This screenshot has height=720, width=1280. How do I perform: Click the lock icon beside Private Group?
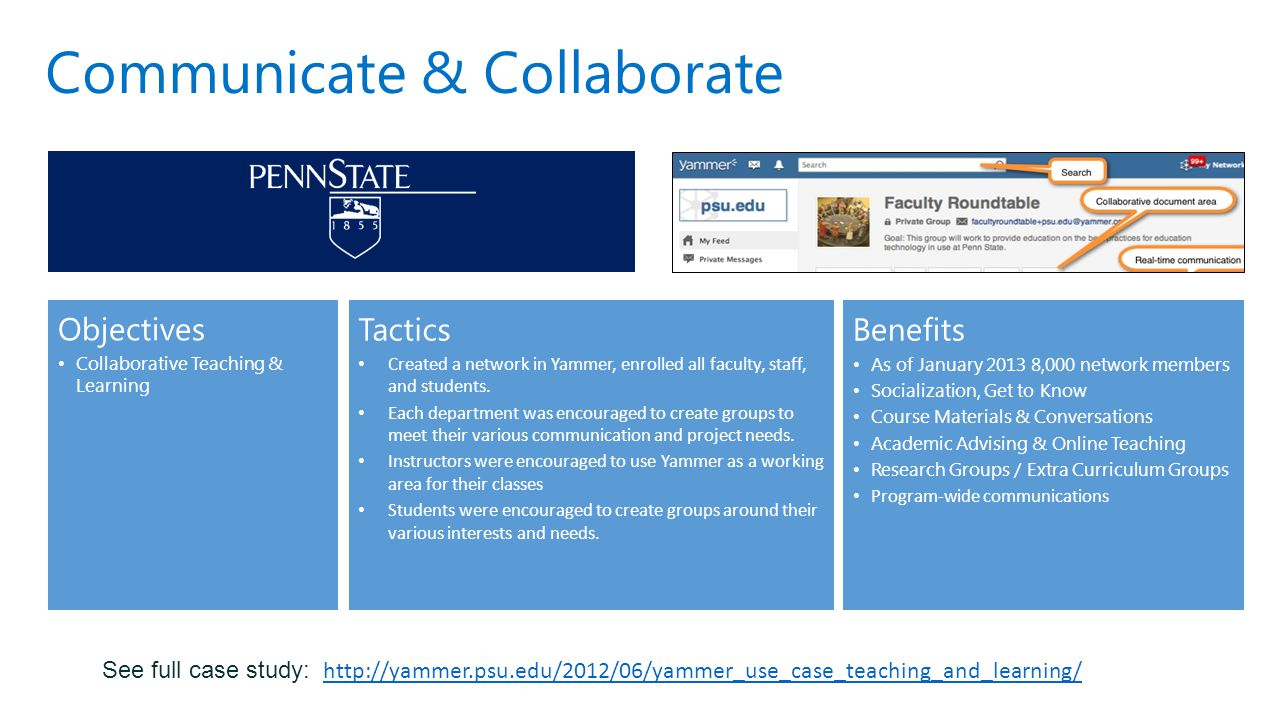coord(887,221)
